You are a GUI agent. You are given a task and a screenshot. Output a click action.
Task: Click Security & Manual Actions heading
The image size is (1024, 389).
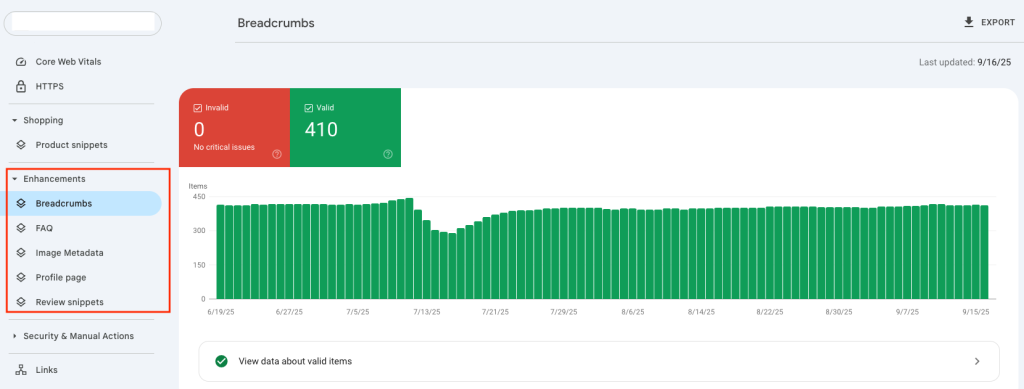(x=78, y=336)
